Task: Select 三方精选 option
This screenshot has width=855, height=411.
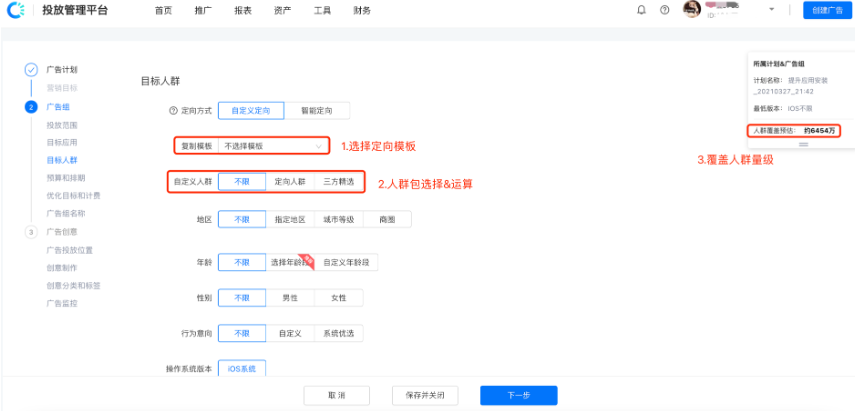Action: [x=339, y=182]
